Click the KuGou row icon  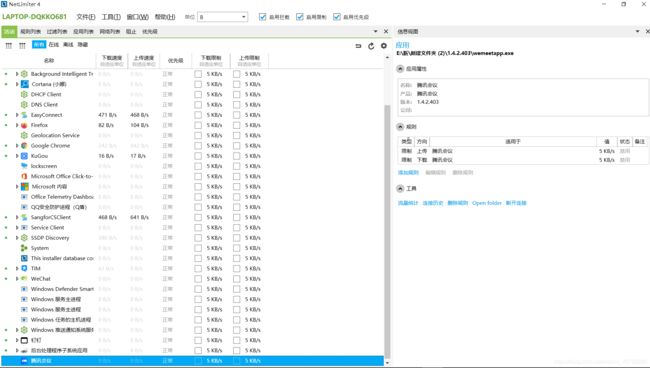tap(24, 156)
